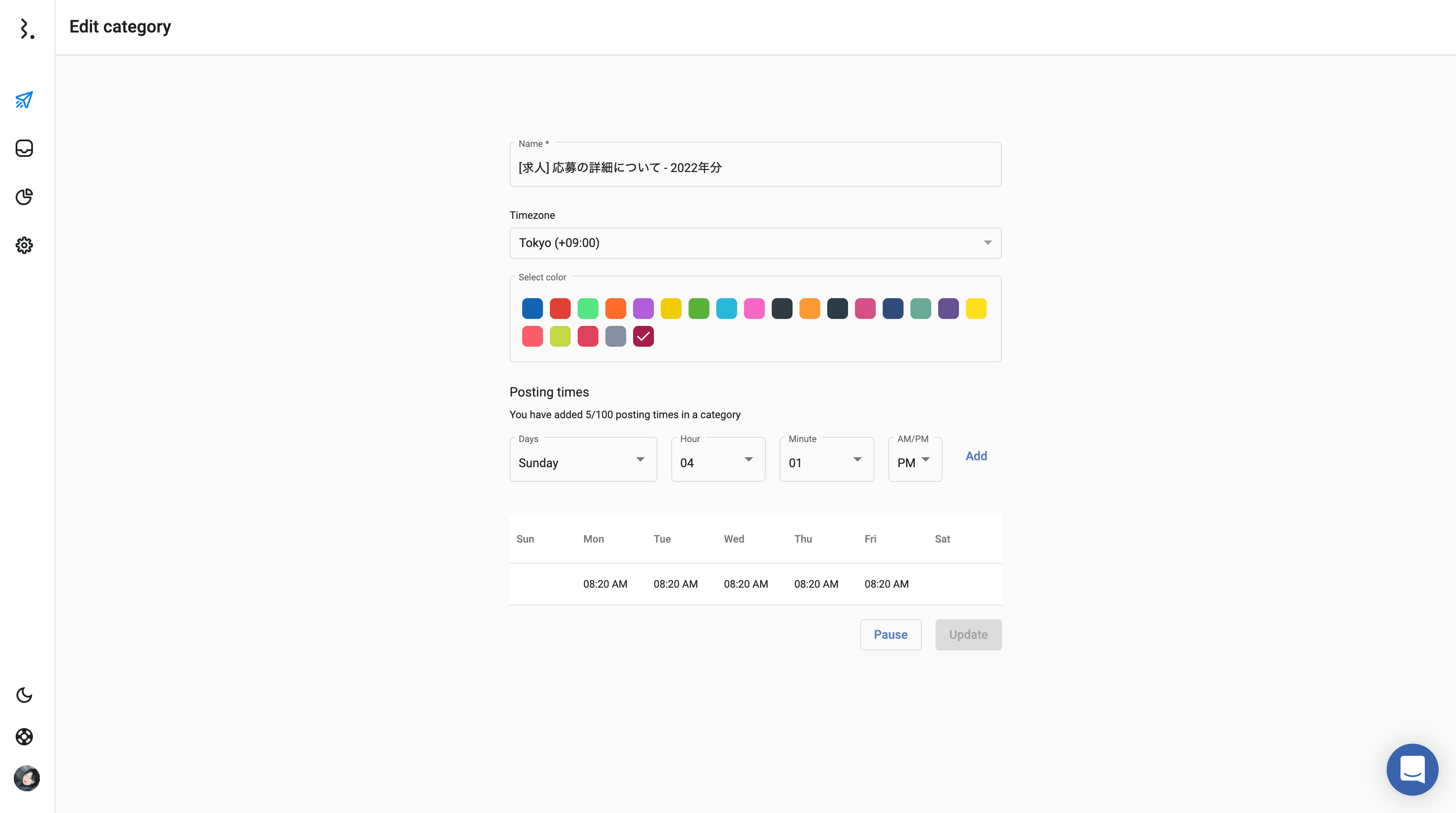
Task: Open the inbox icon in sidebar
Action: click(x=24, y=148)
